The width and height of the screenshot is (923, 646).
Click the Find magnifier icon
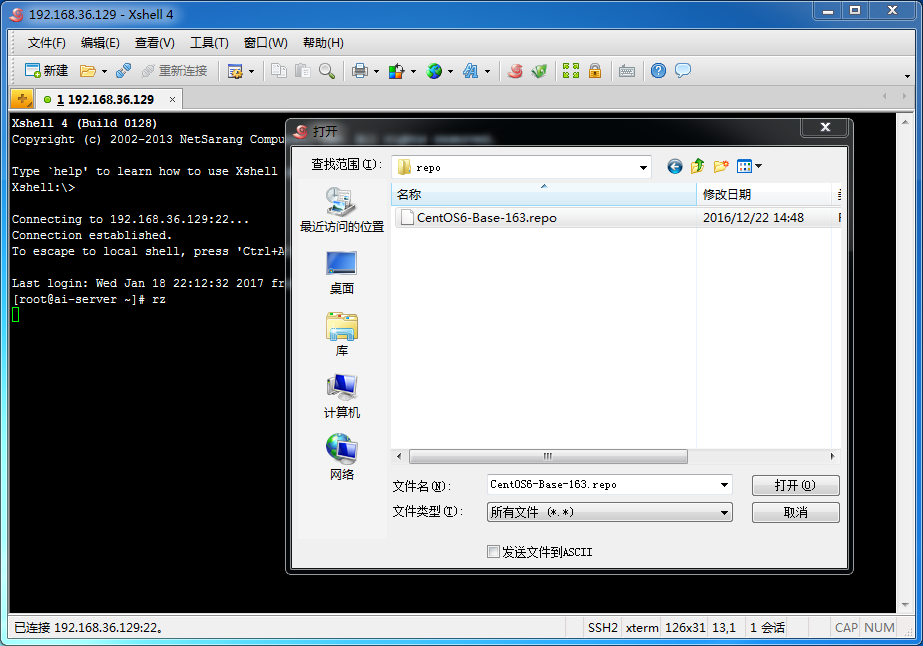[327, 71]
